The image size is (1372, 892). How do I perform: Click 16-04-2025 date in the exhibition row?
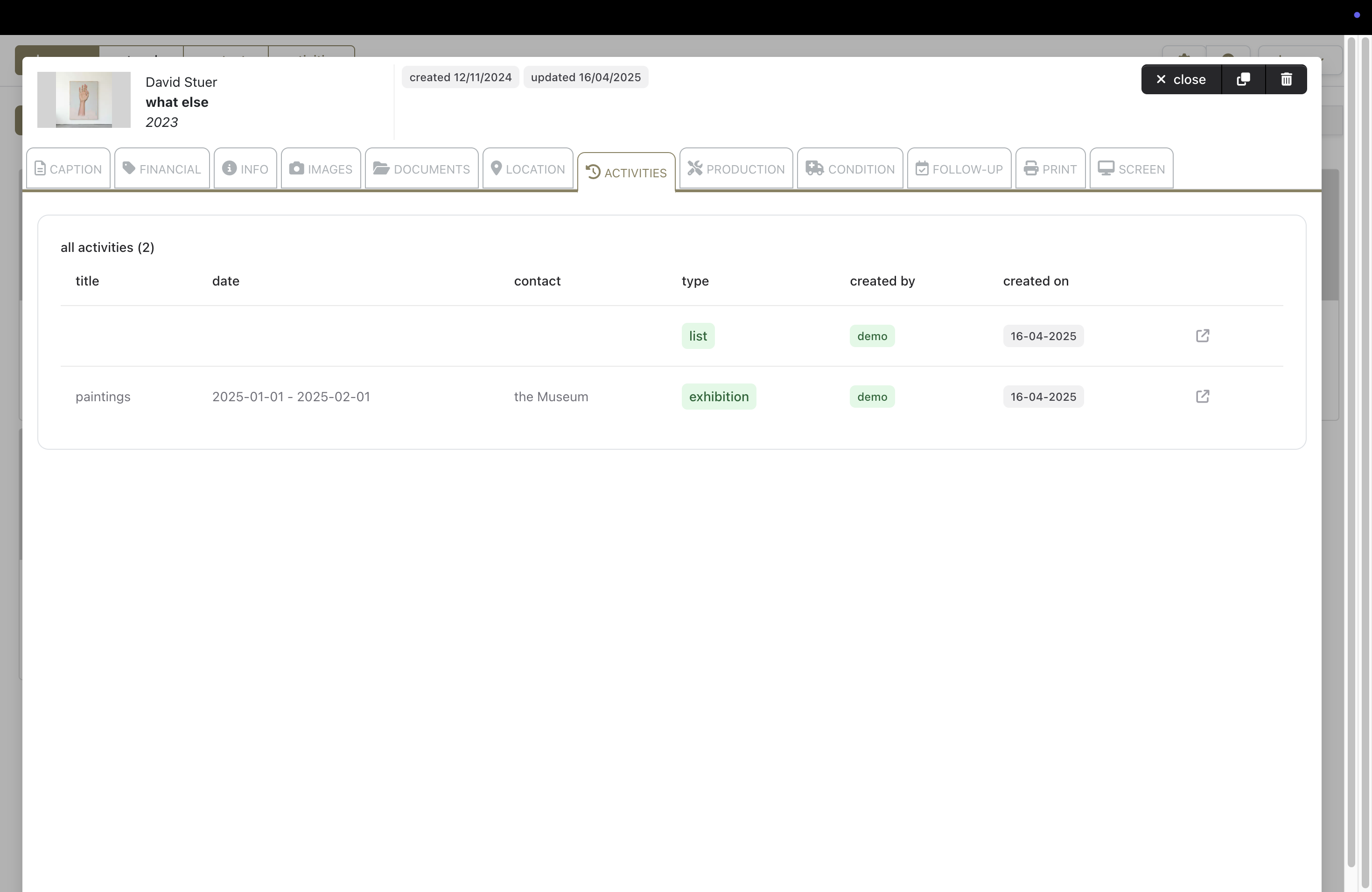[1043, 397]
